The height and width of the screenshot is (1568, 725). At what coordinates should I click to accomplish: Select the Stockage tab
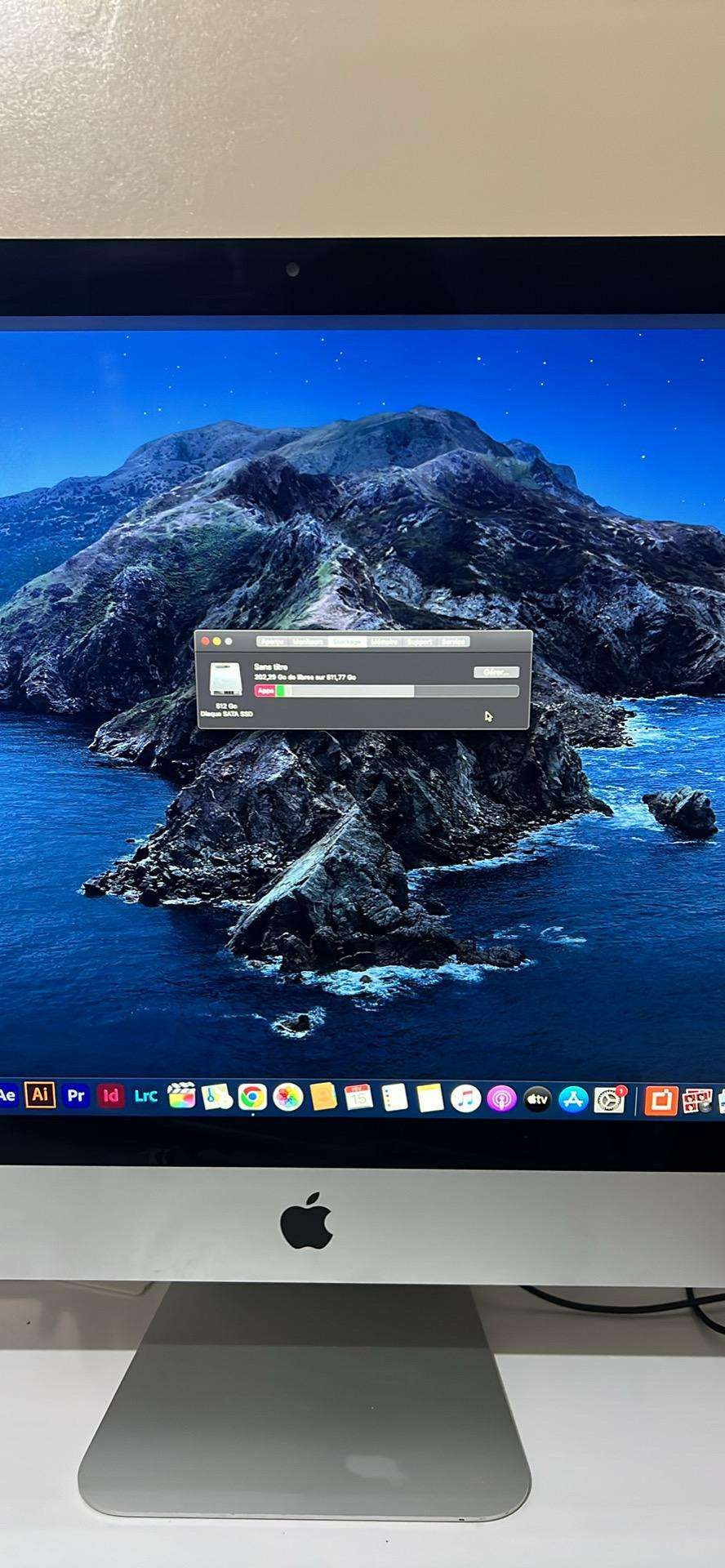(x=346, y=642)
